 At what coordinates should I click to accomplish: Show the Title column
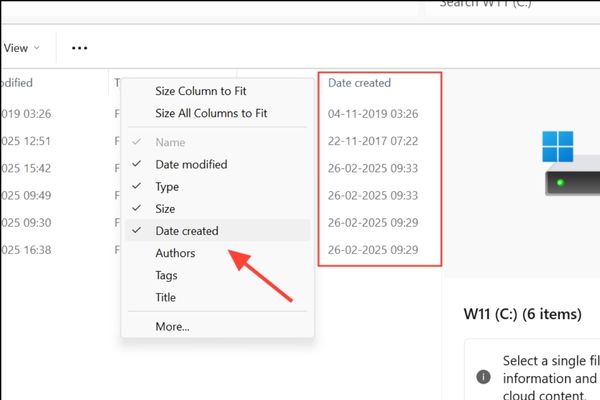[x=166, y=297]
